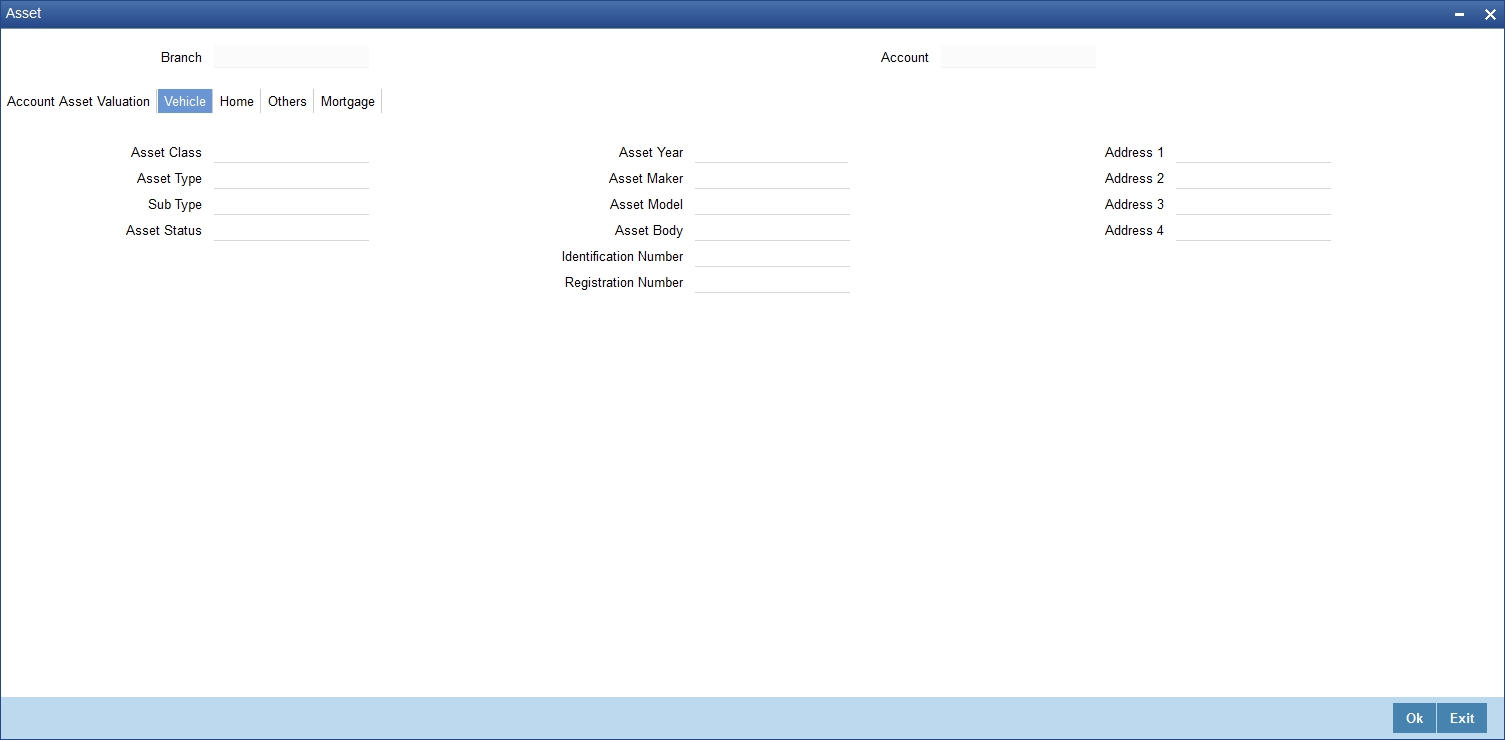Click the Asset Class input field
The width and height of the screenshot is (1505, 740).
pyautogui.click(x=291, y=152)
